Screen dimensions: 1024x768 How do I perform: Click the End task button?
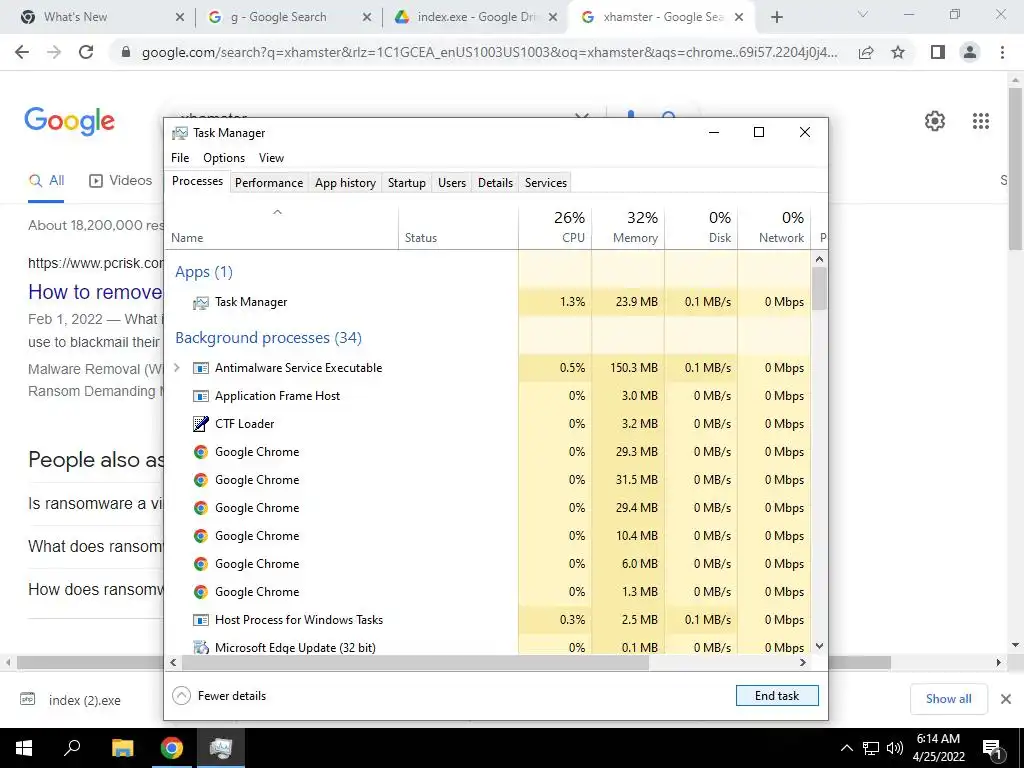pyautogui.click(x=777, y=696)
